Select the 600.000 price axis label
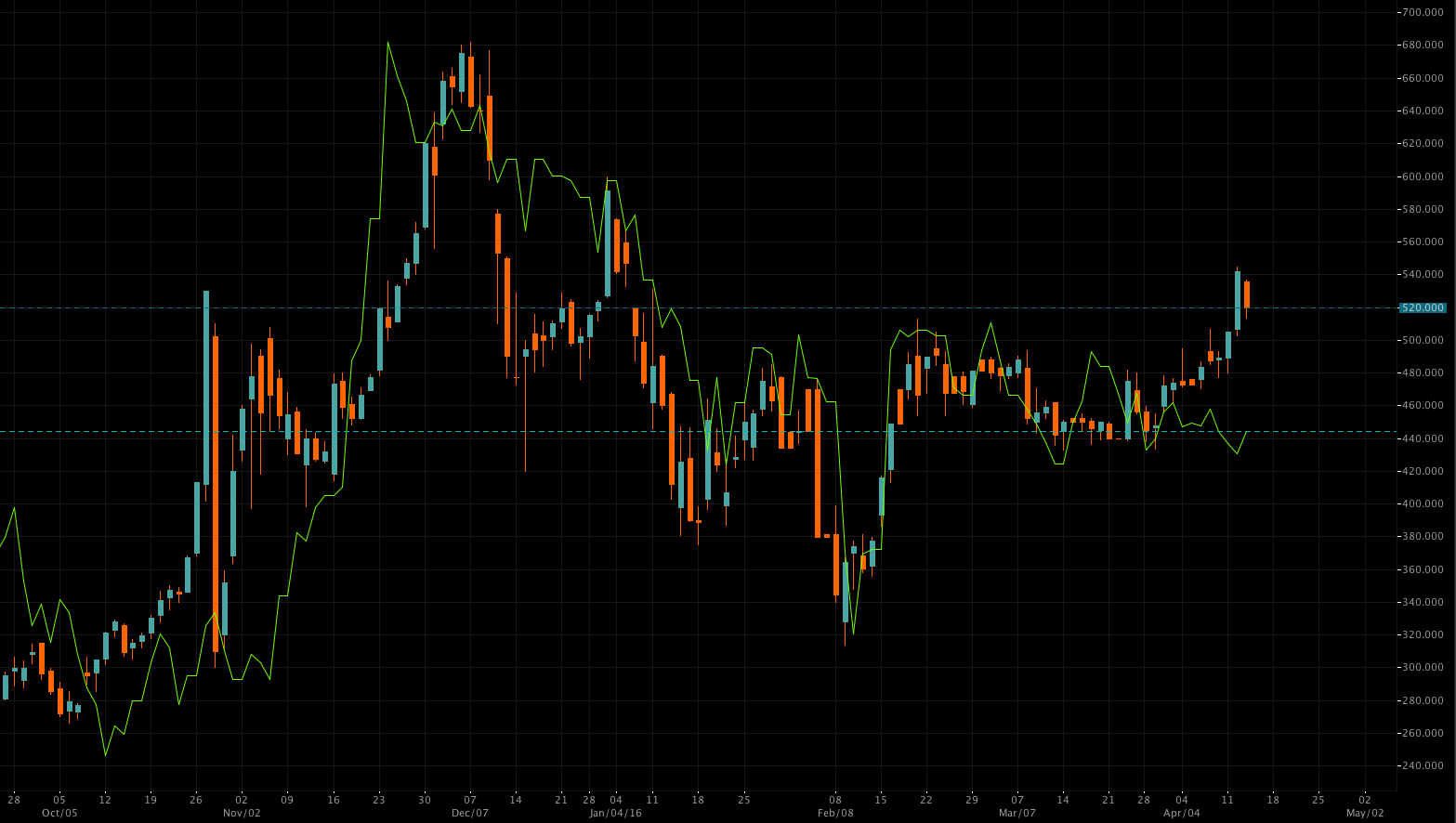Image resolution: width=1456 pixels, height=823 pixels. [x=1423, y=176]
